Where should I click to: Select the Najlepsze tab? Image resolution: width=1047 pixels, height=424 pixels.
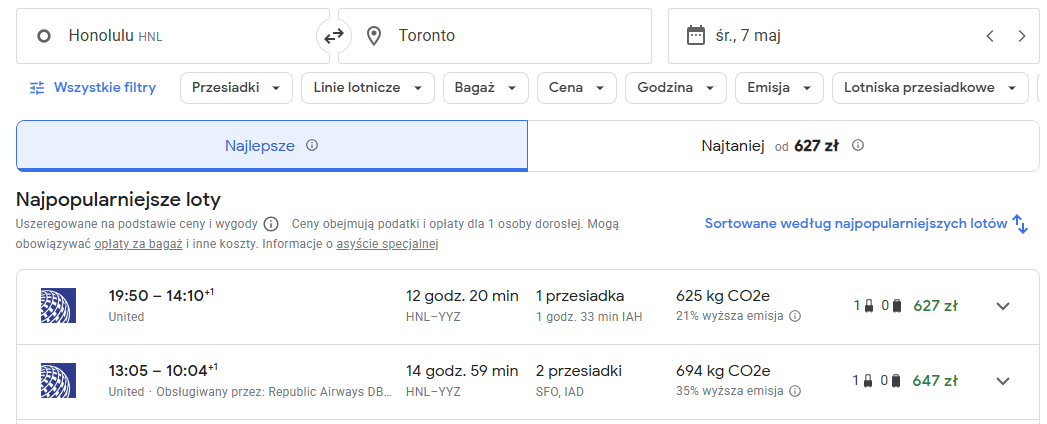click(272, 146)
